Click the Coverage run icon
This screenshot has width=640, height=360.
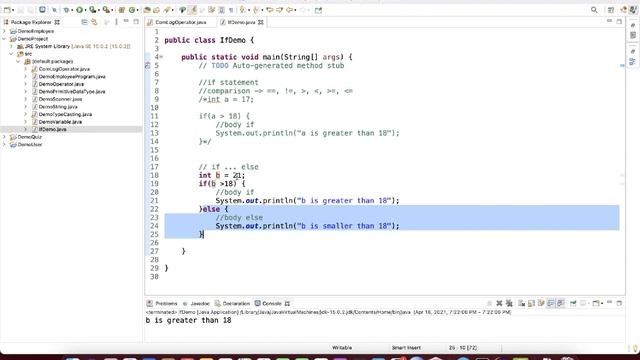pyautogui.click(x=93, y=10)
